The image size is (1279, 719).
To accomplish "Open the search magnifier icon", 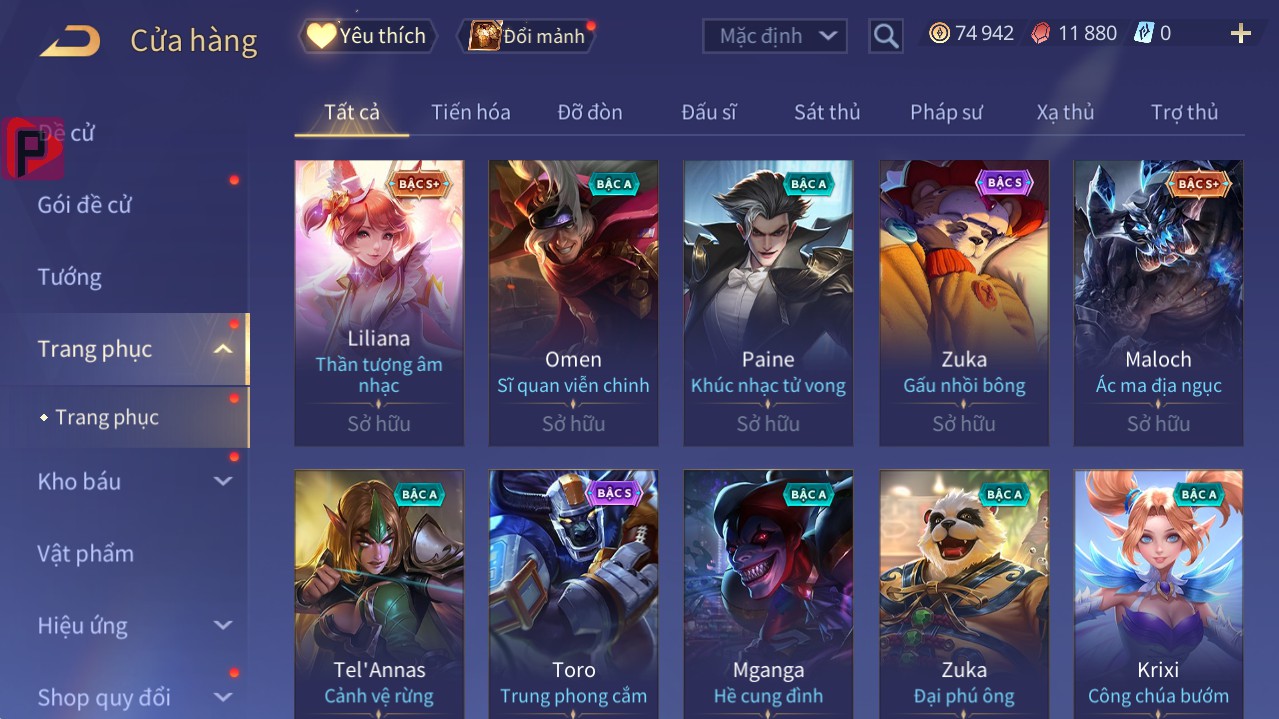I will (885, 36).
